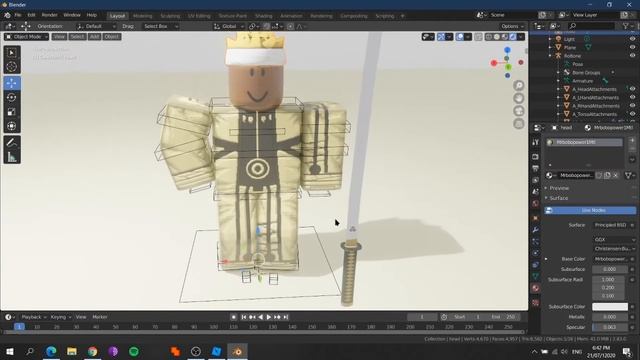
Task: Add material slot with plus button
Action: pyautogui.click(x=632, y=141)
